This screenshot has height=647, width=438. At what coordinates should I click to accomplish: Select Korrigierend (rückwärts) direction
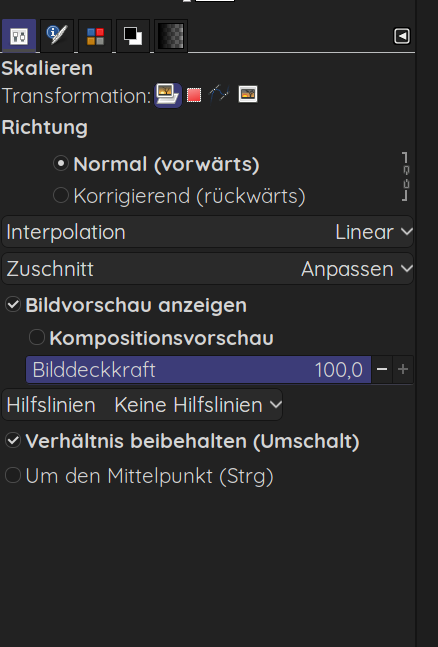[x=179, y=196]
